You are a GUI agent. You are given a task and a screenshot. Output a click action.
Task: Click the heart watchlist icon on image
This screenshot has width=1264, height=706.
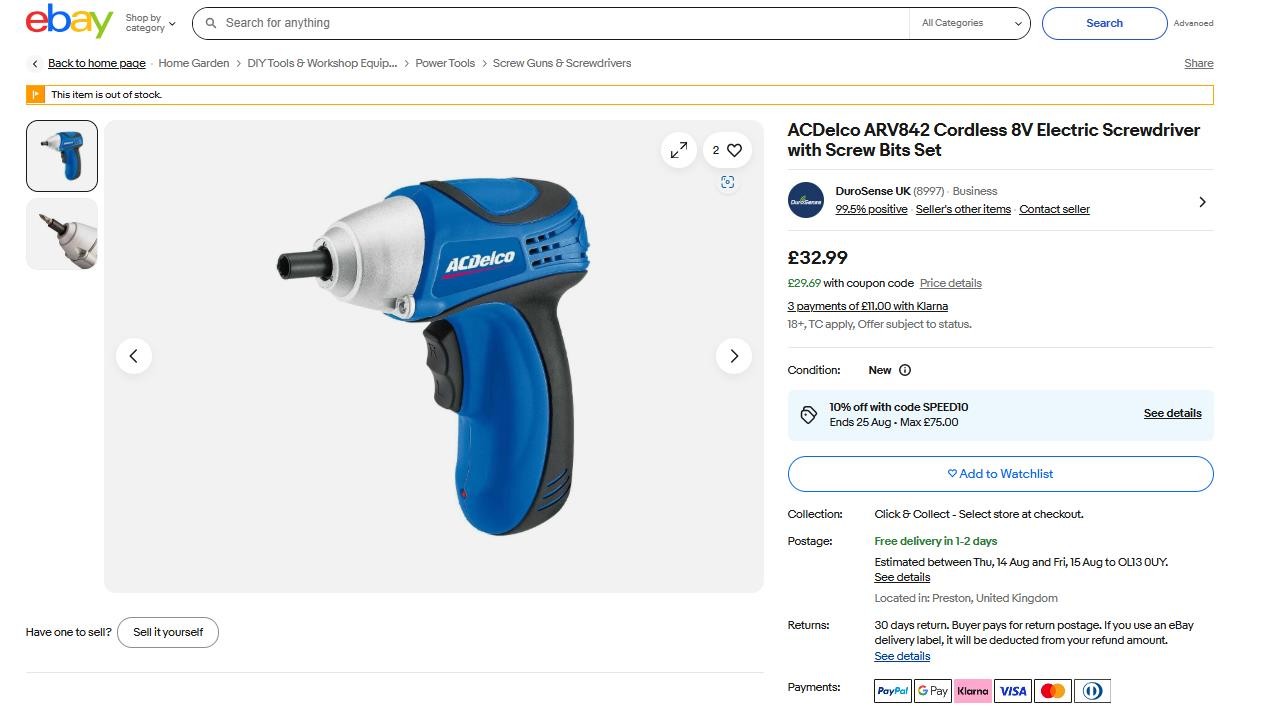coord(733,150)
